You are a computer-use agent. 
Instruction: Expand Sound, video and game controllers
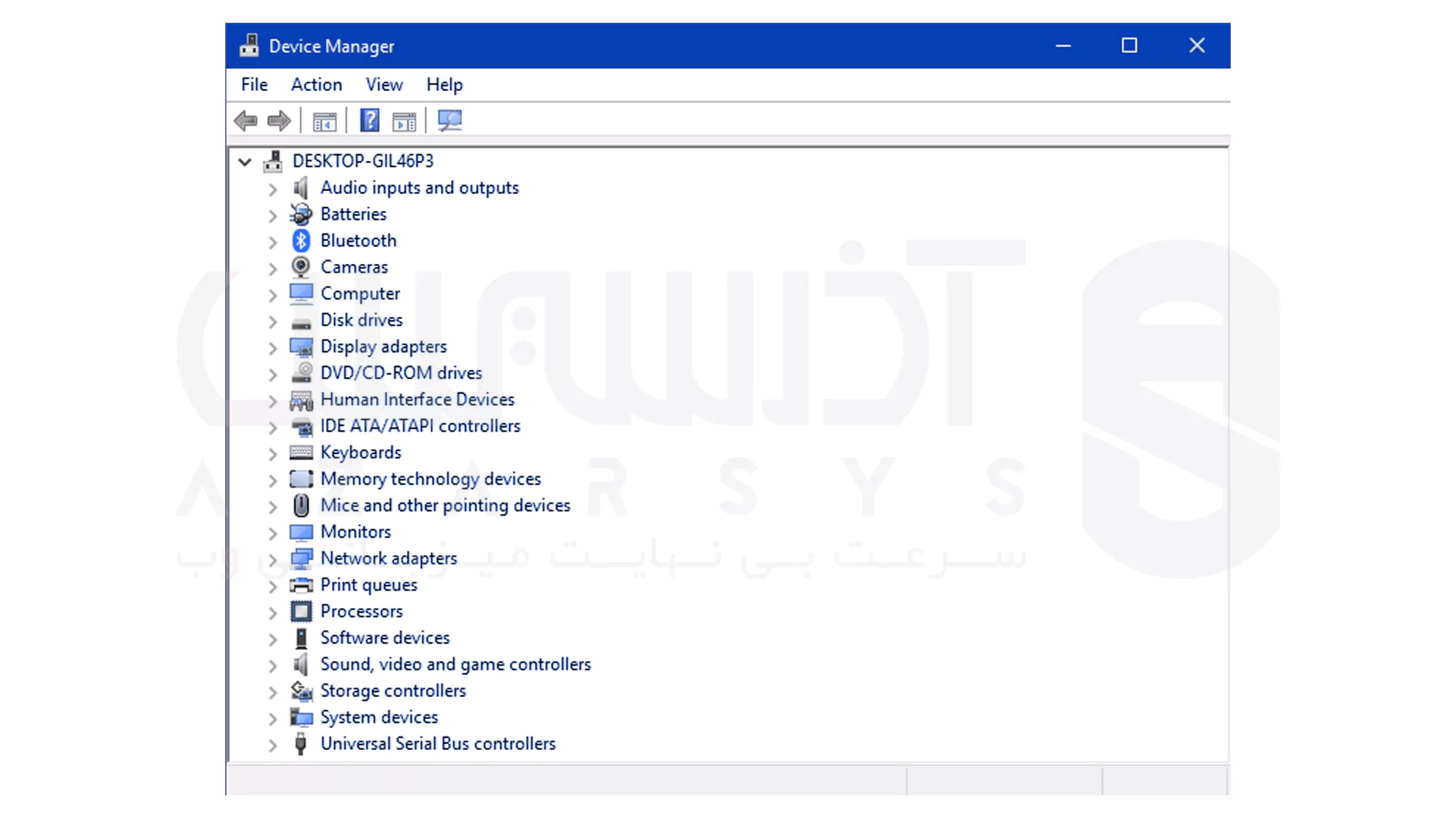pyautogui.click(x=273, y=666)
